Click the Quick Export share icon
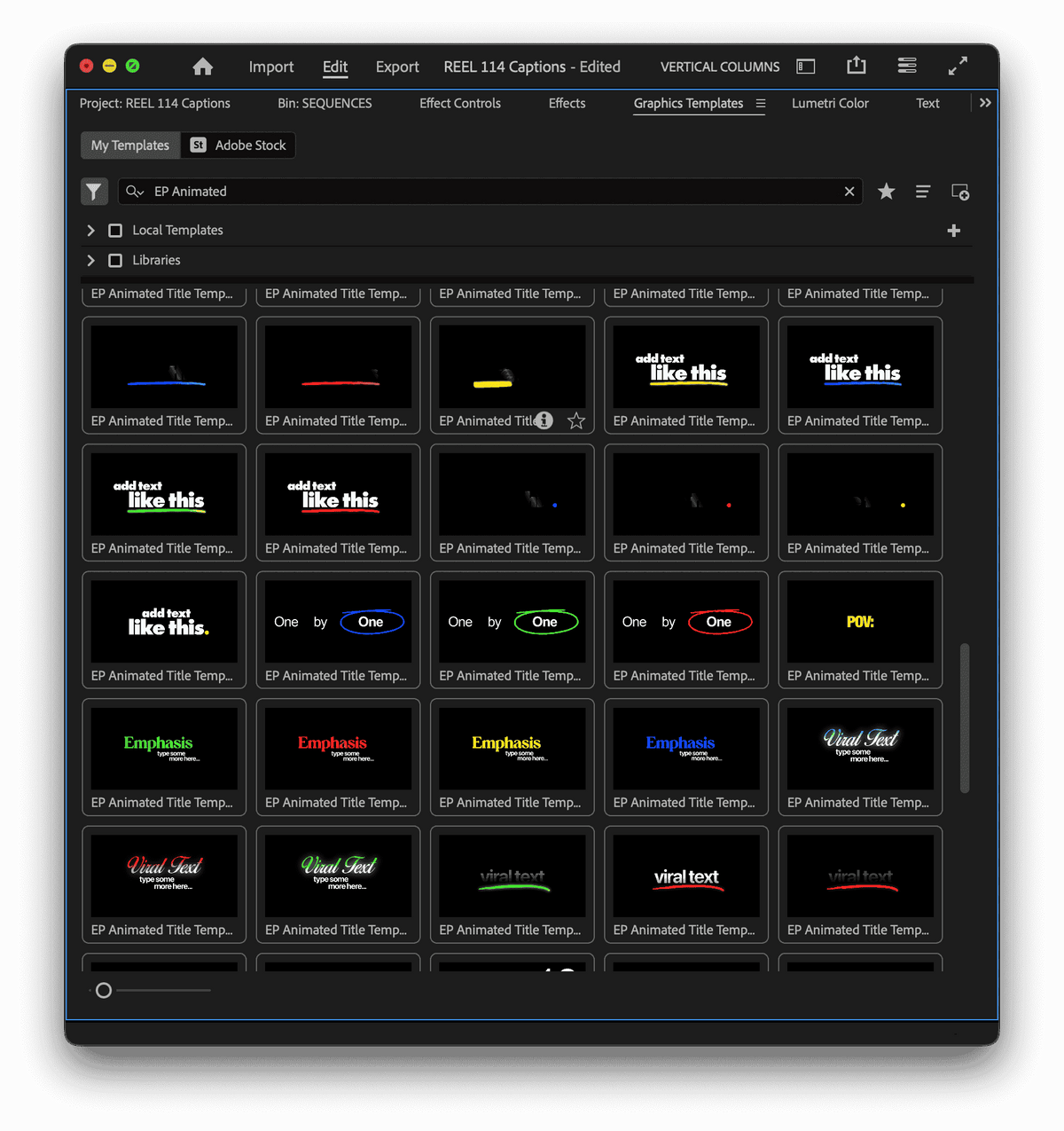The height and width of the screenshot is (1131, 1064). (856, 66)
